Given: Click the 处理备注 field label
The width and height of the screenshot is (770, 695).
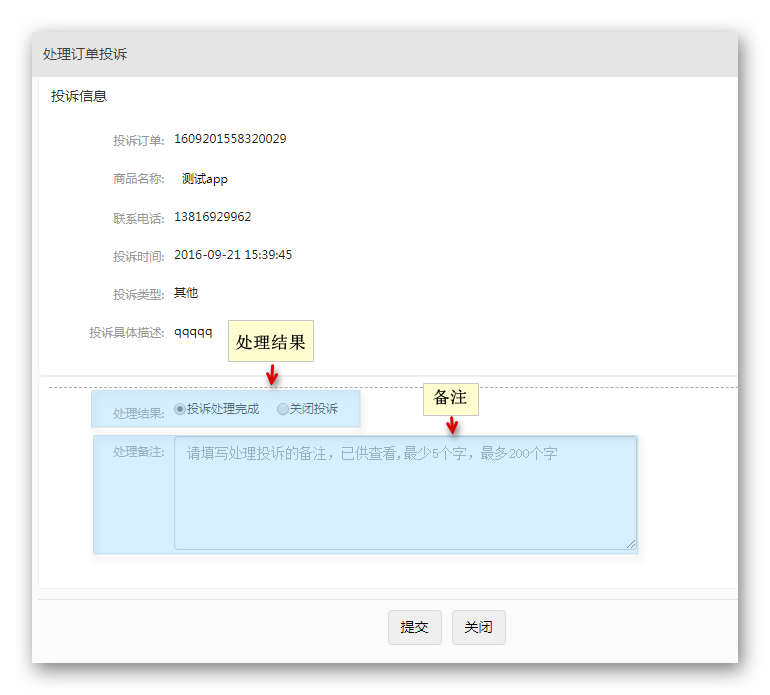Looking at the screenshot, I should click(138, 452).
